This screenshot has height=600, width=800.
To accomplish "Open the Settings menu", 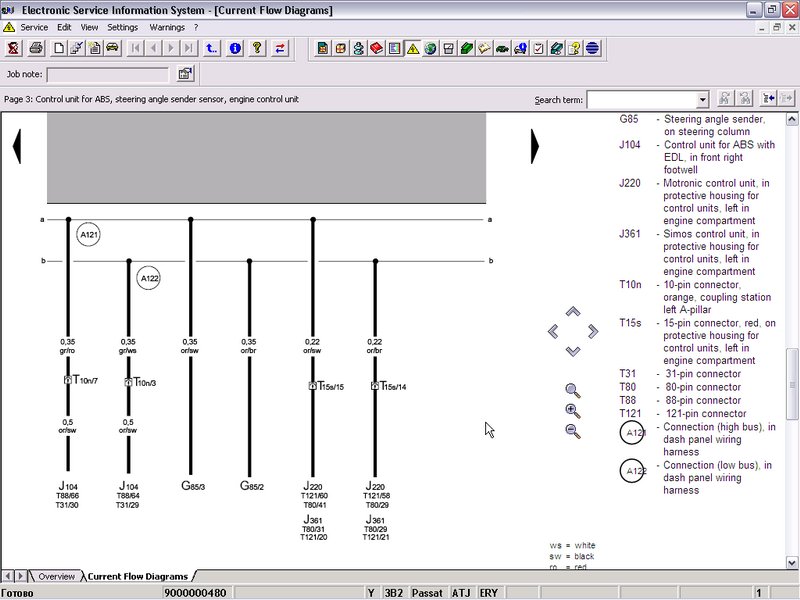I will click(x=122, y=28).
